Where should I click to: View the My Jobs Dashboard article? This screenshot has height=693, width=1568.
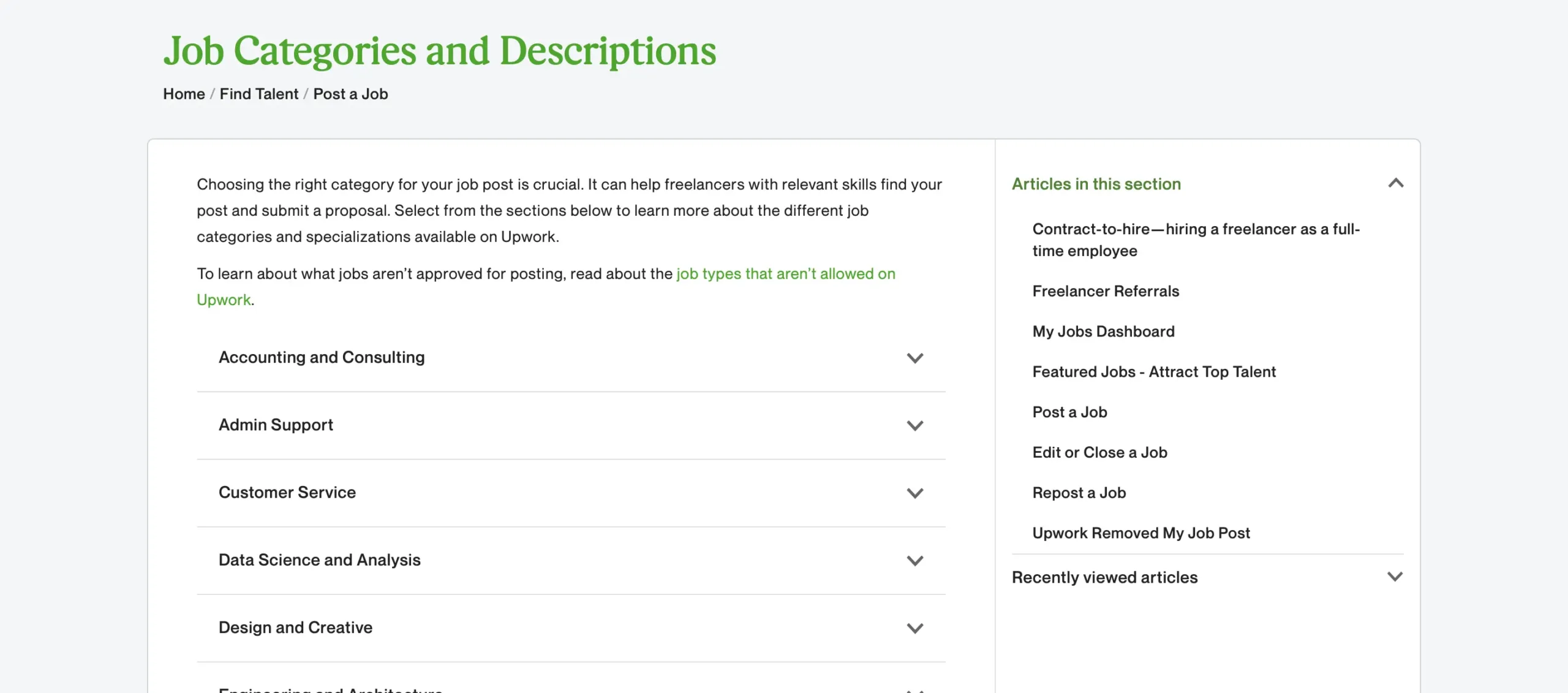(x=1103, y=331)
